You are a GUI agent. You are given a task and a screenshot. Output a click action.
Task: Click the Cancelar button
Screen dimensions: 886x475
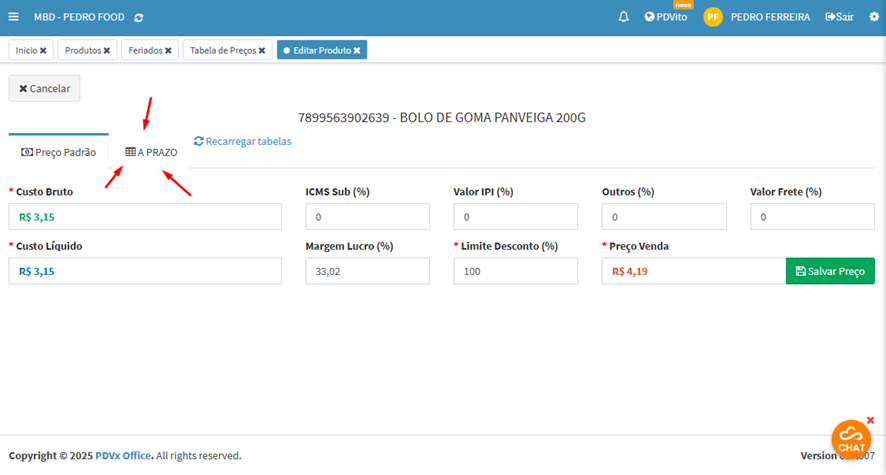pos(45,88)
